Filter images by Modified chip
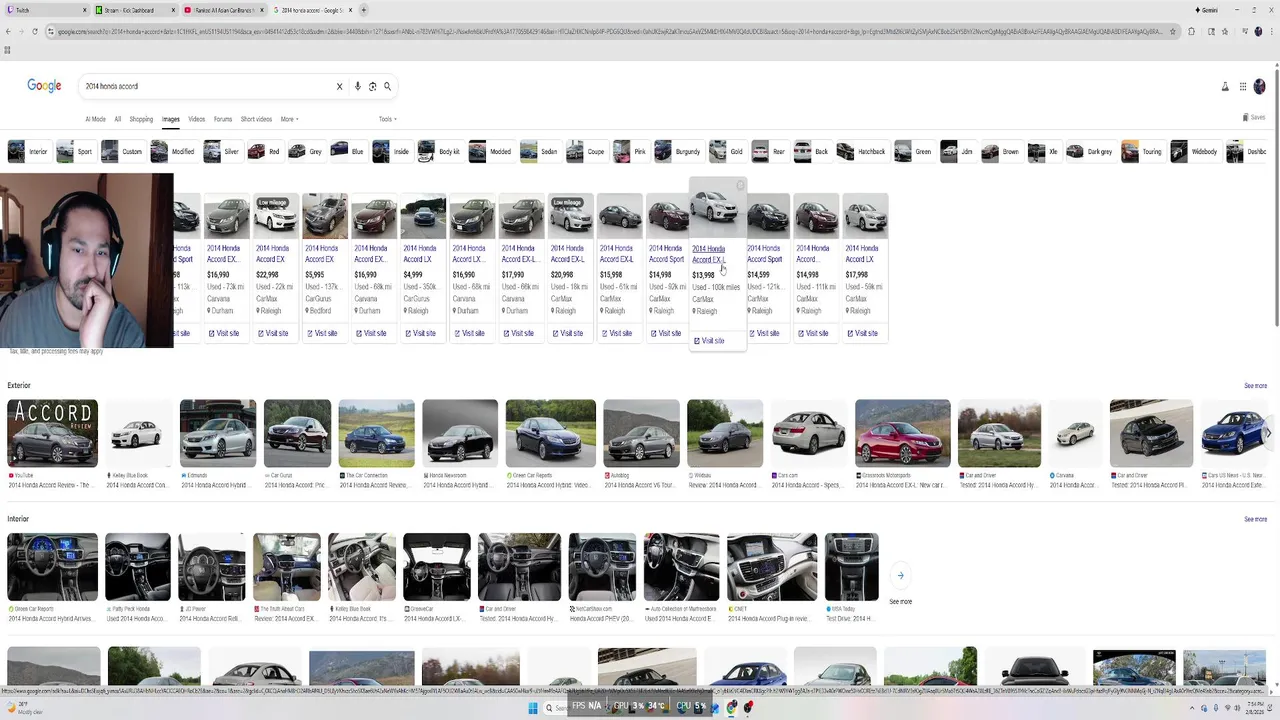Screen dimensions: 1280x720 click(173, 152)
